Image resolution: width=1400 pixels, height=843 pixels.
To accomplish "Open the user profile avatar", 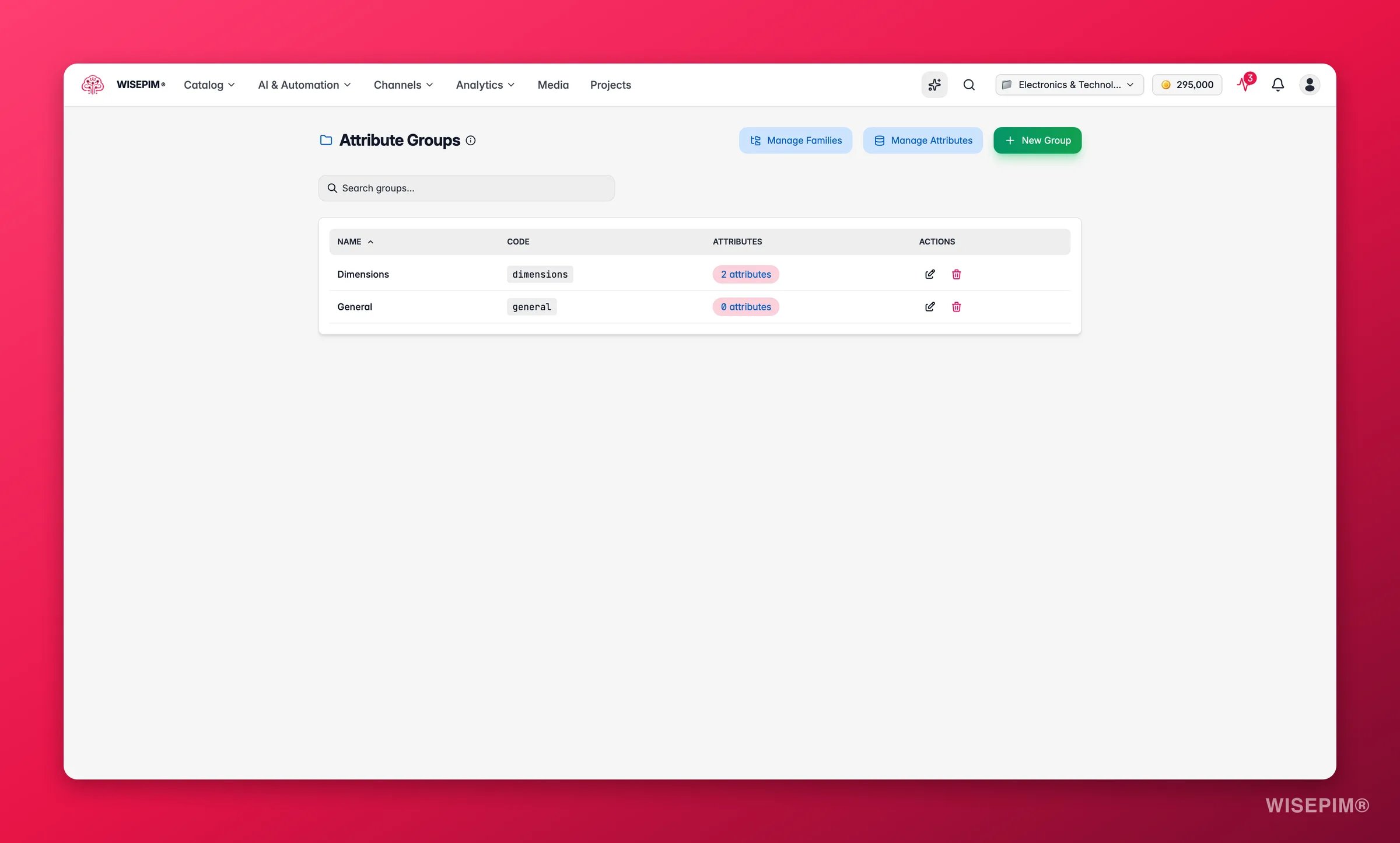I will click(1310, 85).
